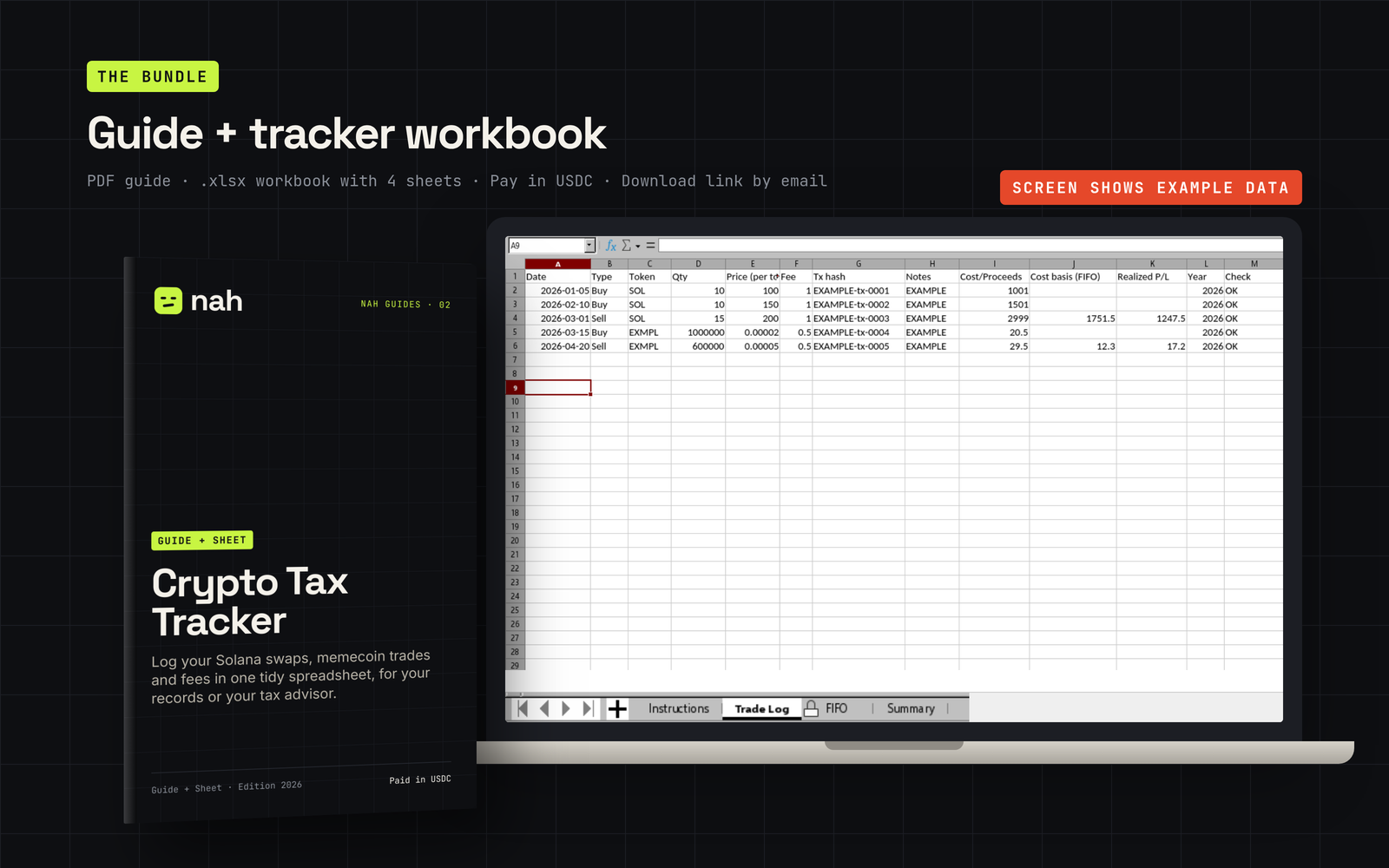Click the SCREEN SHOWS EXAMPLE DATA badge
1389x868 pixels.
(x=1151, y=187)
